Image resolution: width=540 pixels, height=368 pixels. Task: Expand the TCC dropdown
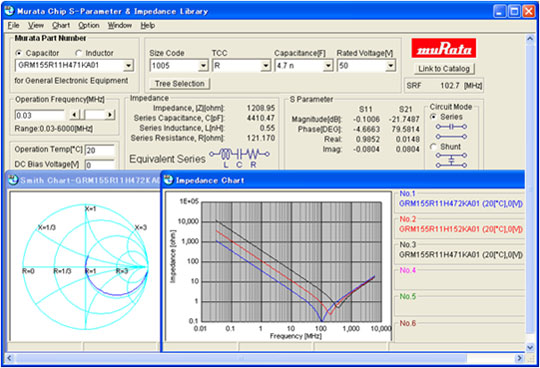pos(266,65)
